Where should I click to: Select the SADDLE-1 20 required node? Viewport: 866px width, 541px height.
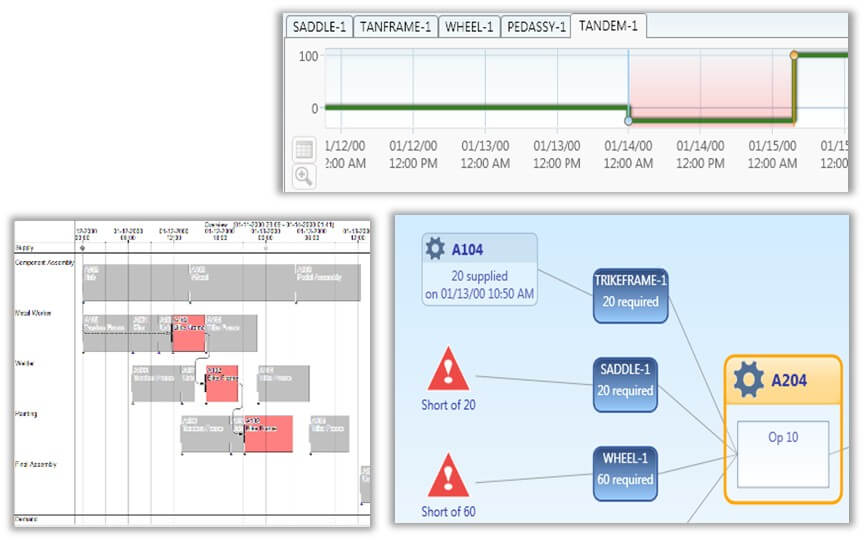(x=625, y=384)
